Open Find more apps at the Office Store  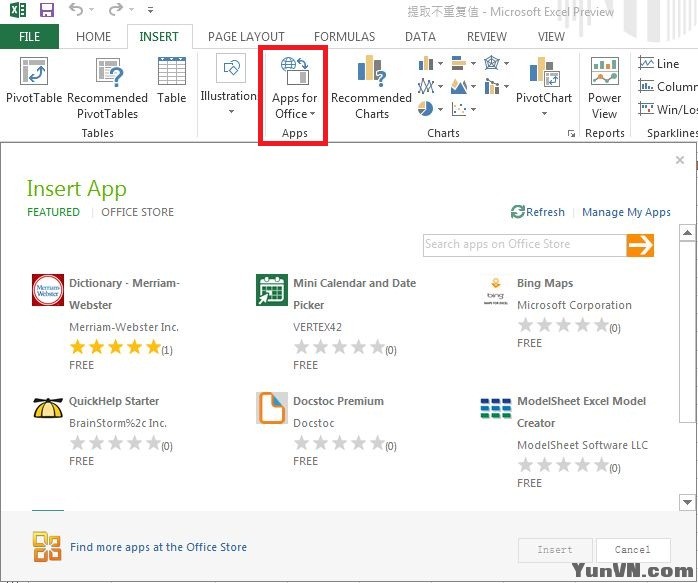(158, 547)
